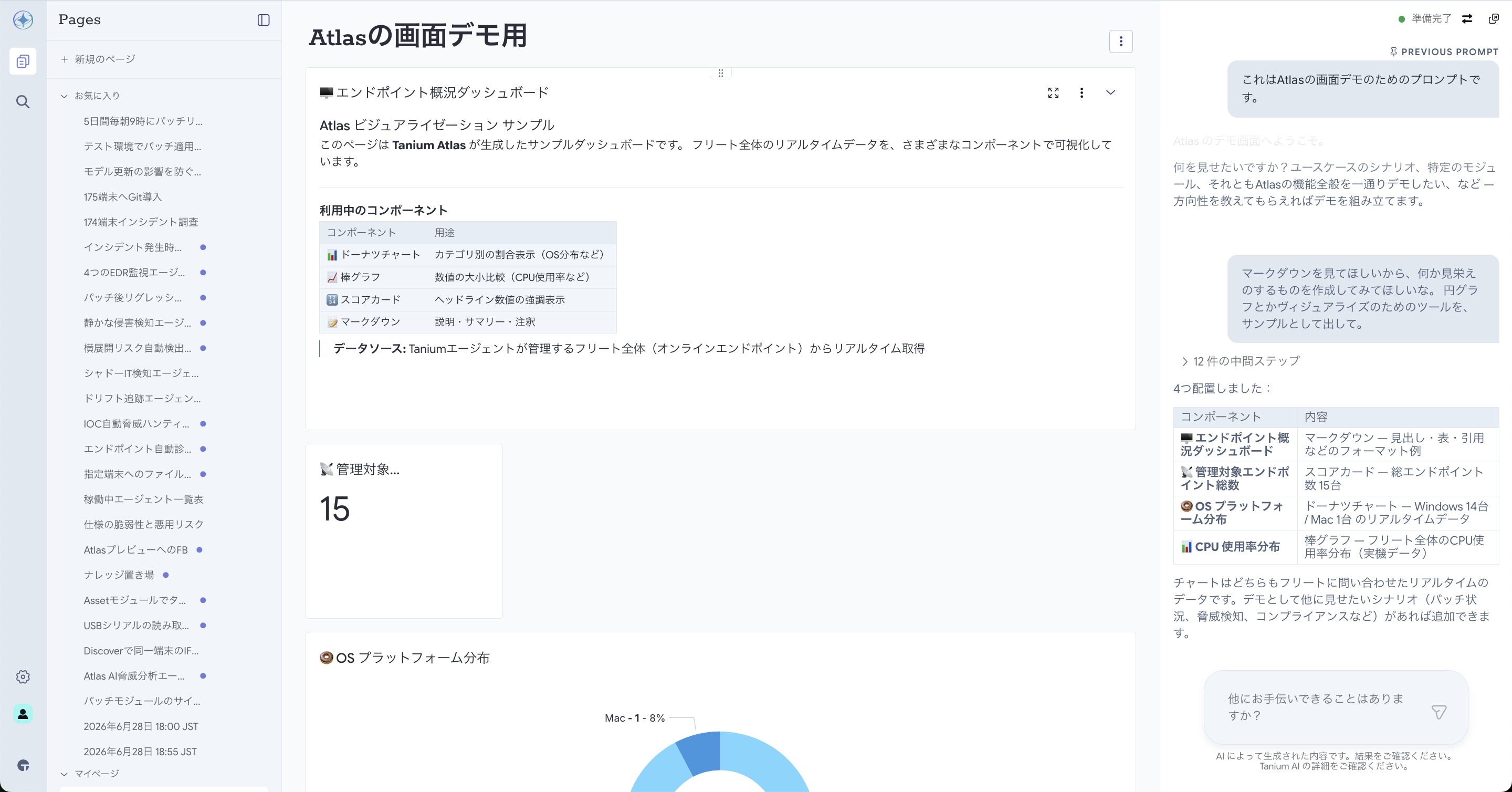Open page 2026年6月28日 18:00 JST

pos(141,726)
